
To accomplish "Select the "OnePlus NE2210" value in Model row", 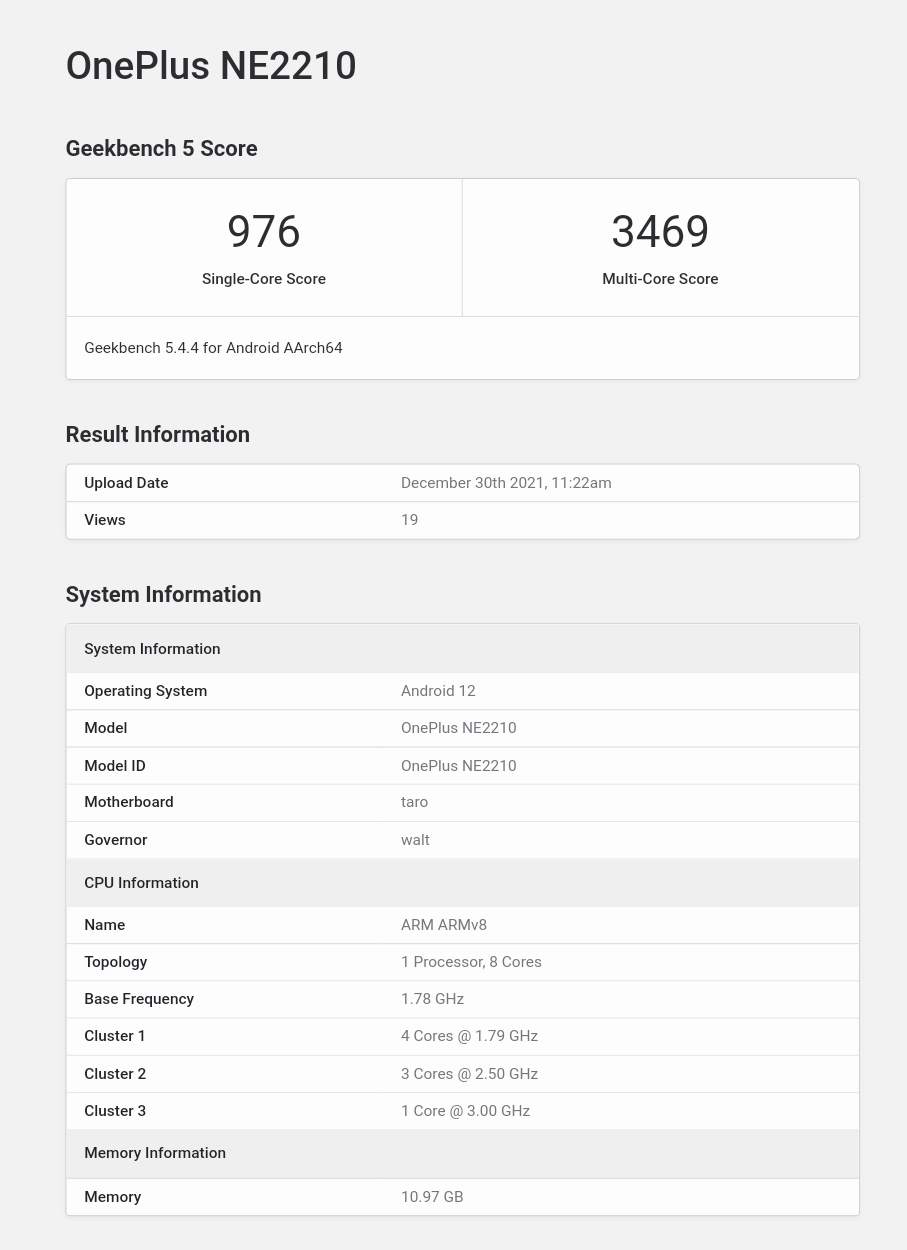I will (x=459, y=728).
